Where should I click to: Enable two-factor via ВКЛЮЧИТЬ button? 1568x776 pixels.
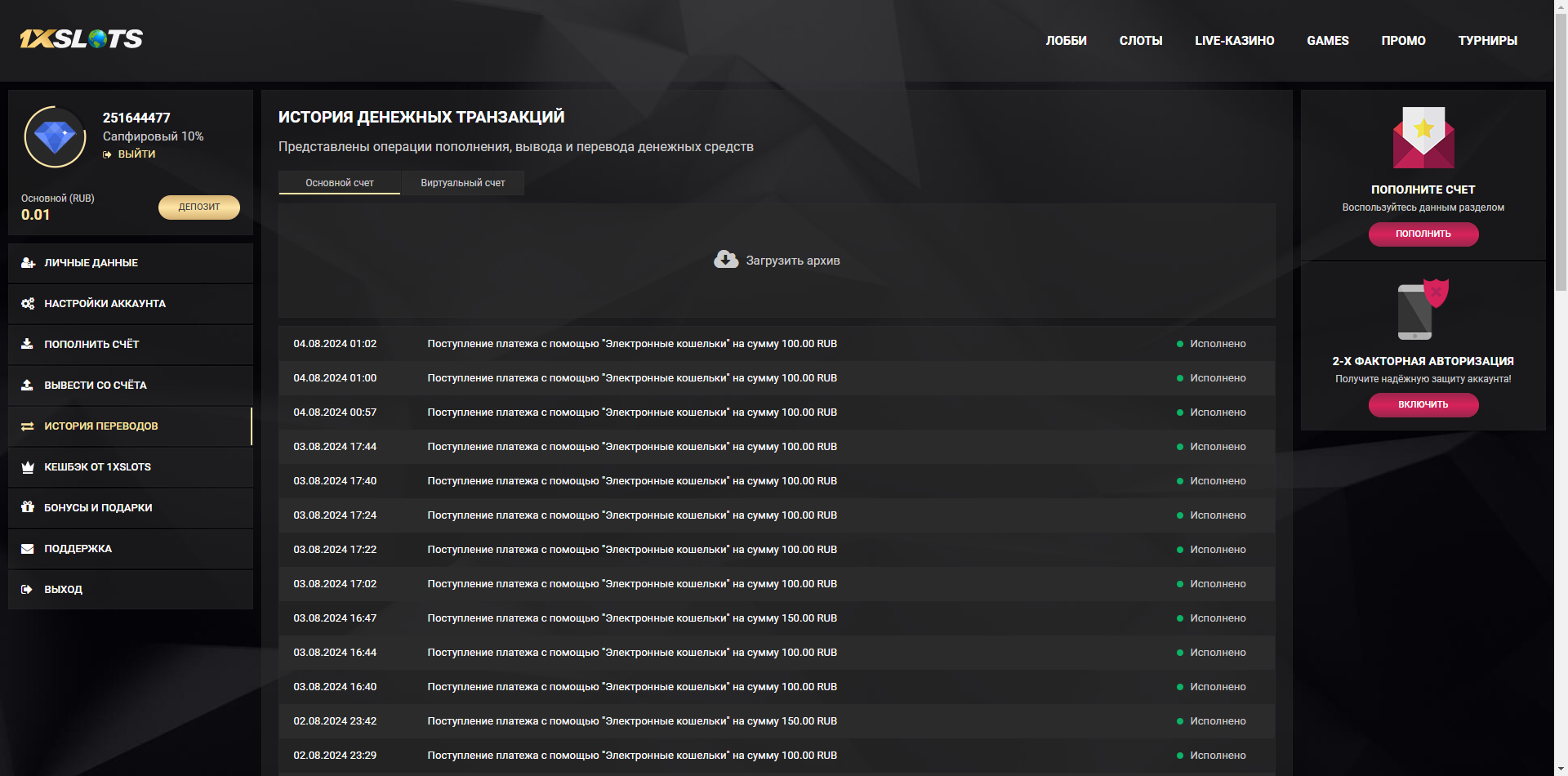click(1423, 405)
